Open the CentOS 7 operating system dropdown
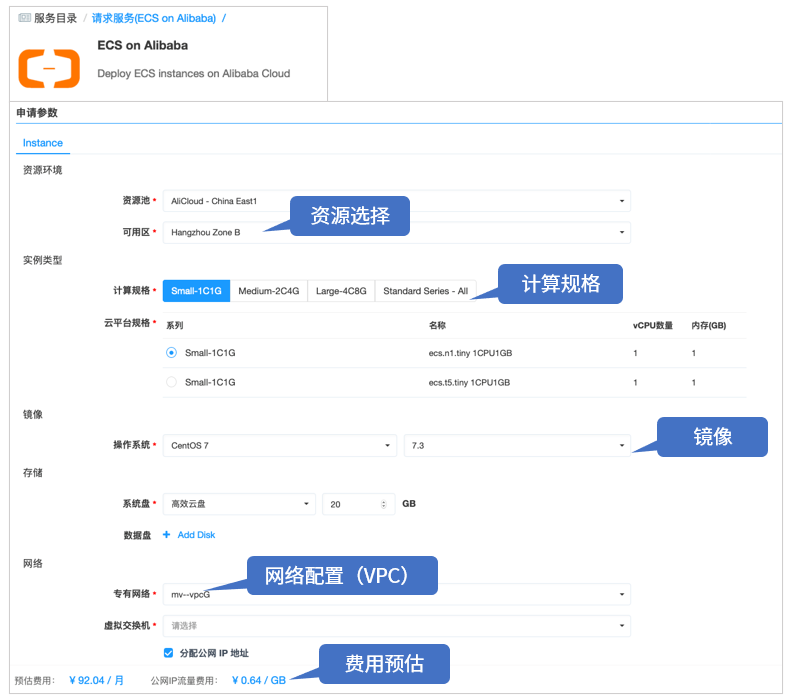791x700 pixels. [279, 445]
